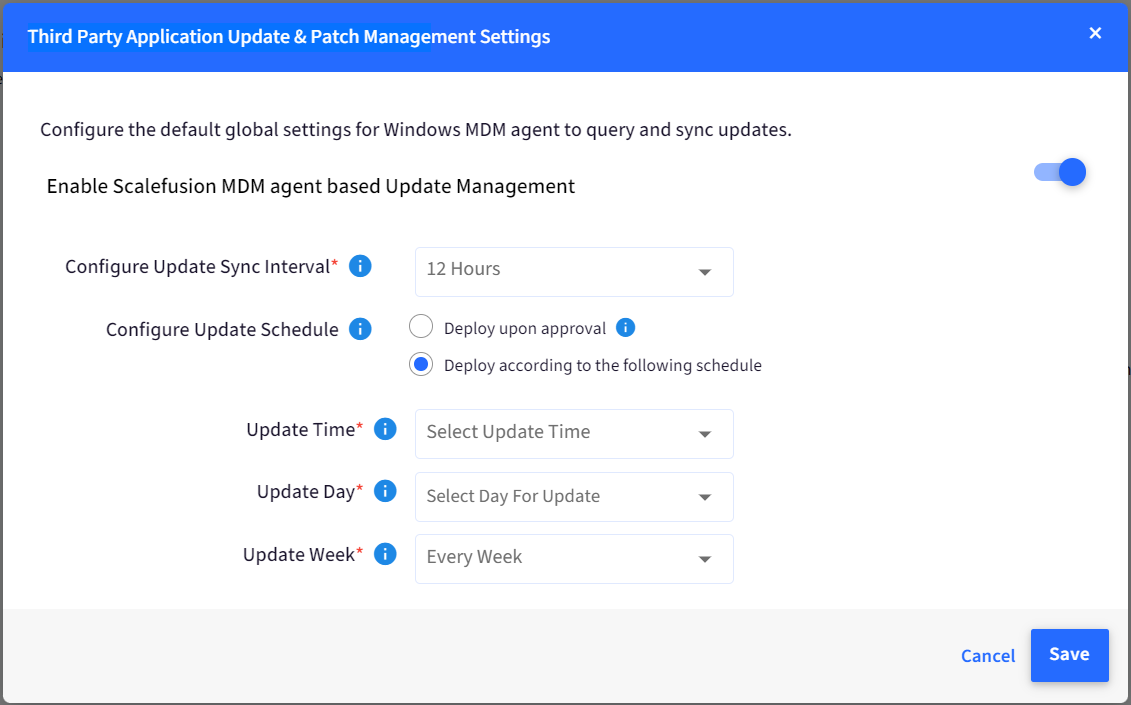
Task: Click info icon beside Update Time label
Action: click(x=385, y=429)
